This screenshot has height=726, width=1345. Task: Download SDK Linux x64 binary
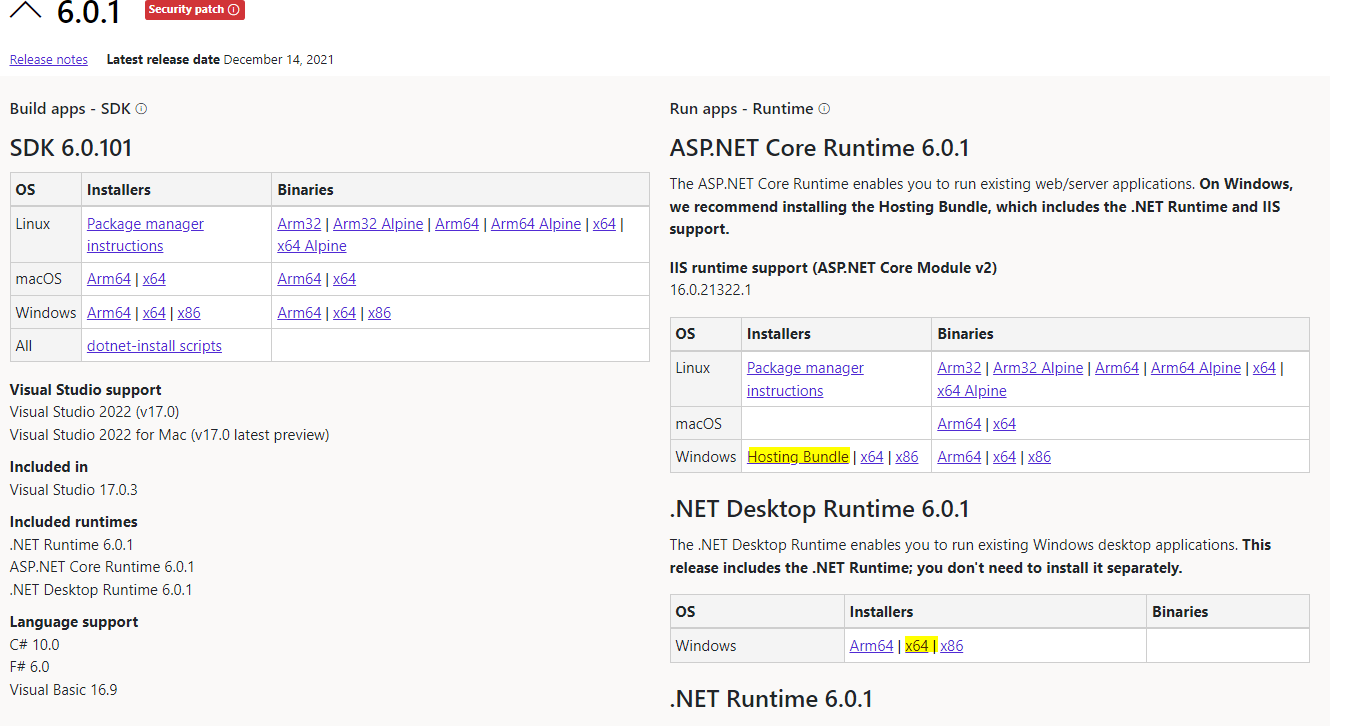tap(604, 224)
